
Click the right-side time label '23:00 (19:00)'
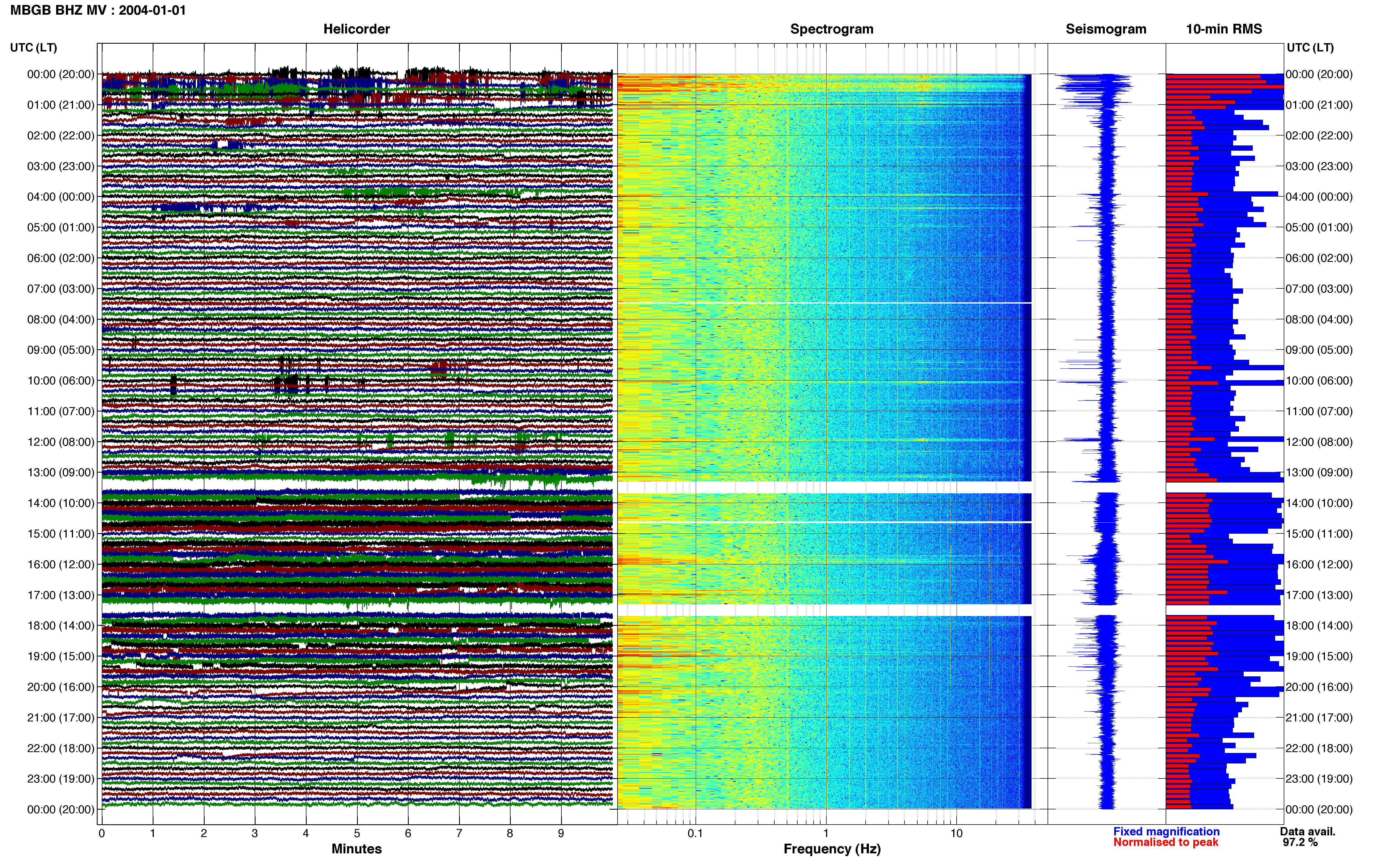(x=1319, y=778)
